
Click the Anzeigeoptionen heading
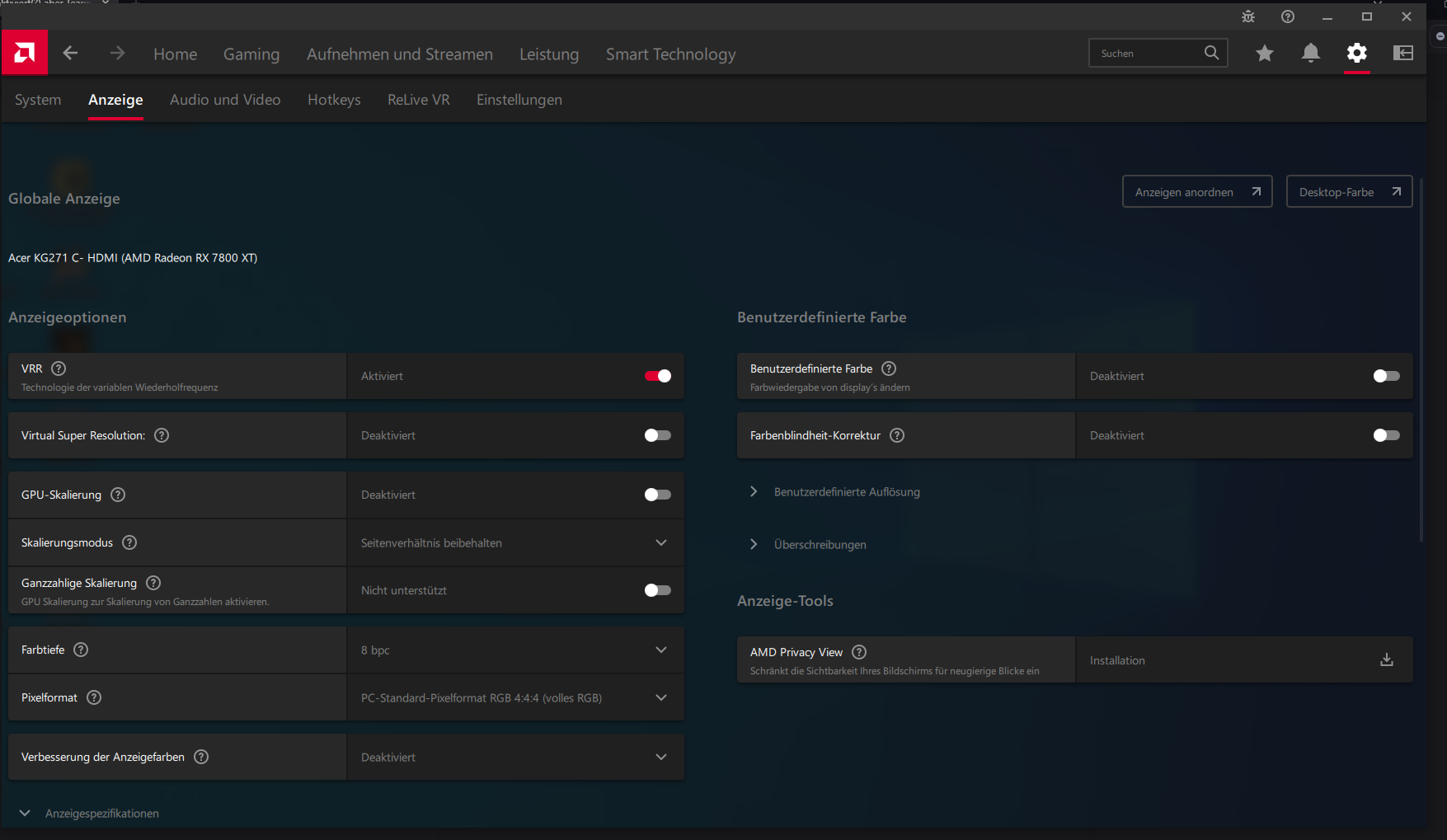pos(68,317)
